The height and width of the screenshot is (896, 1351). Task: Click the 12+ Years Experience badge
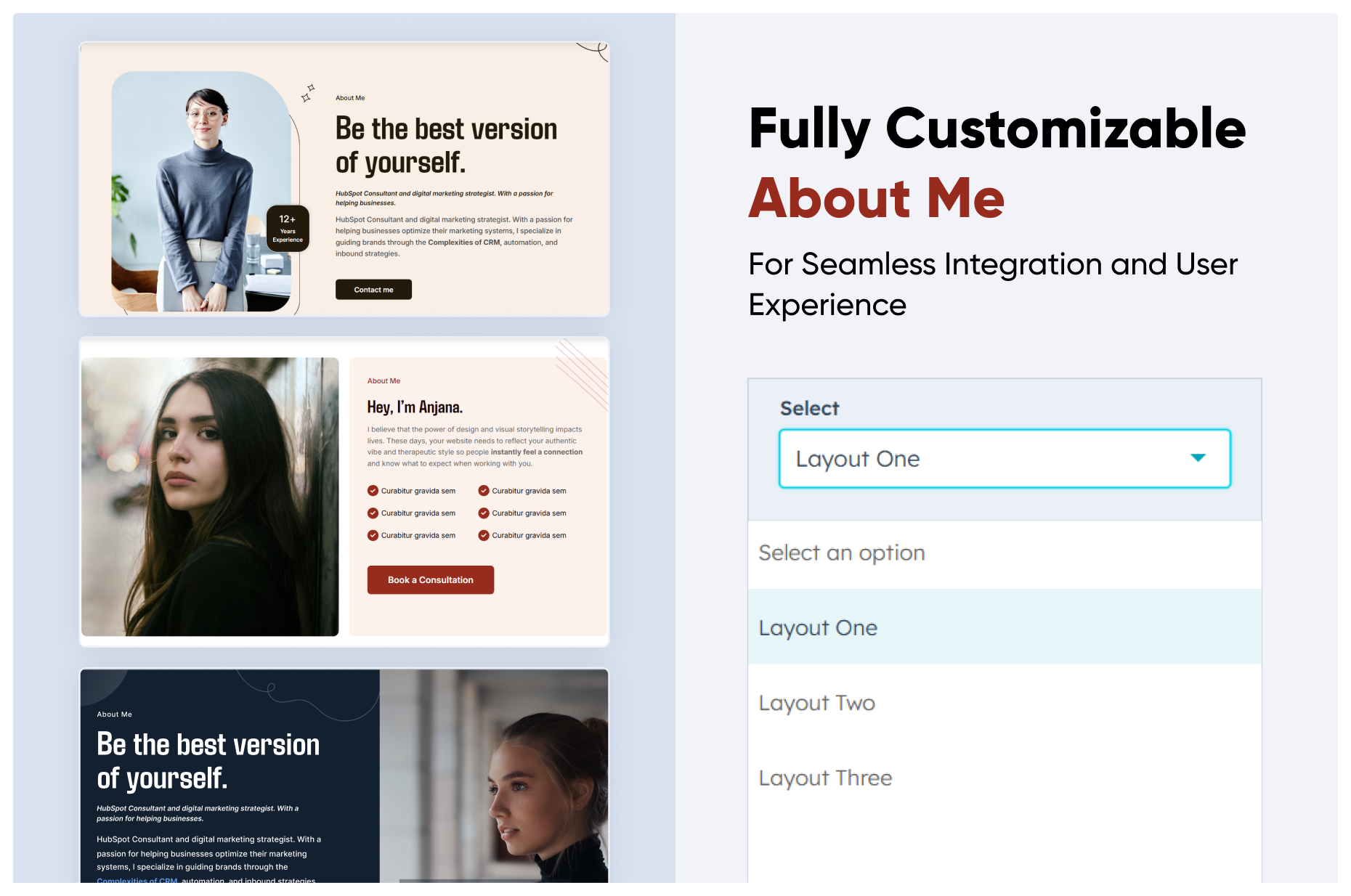tap(288, 229)
